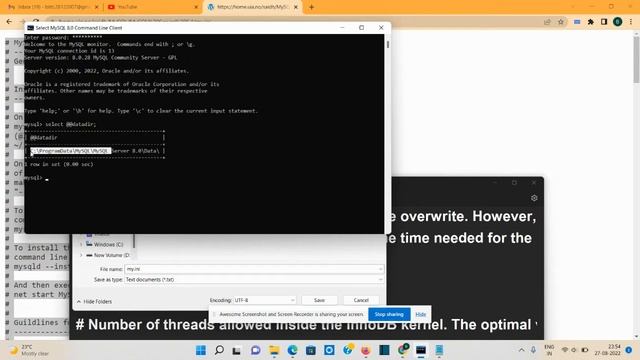Viewport: 640px width, 360px height.
Task: Open a new browser tab
Action: click(311, 7)
